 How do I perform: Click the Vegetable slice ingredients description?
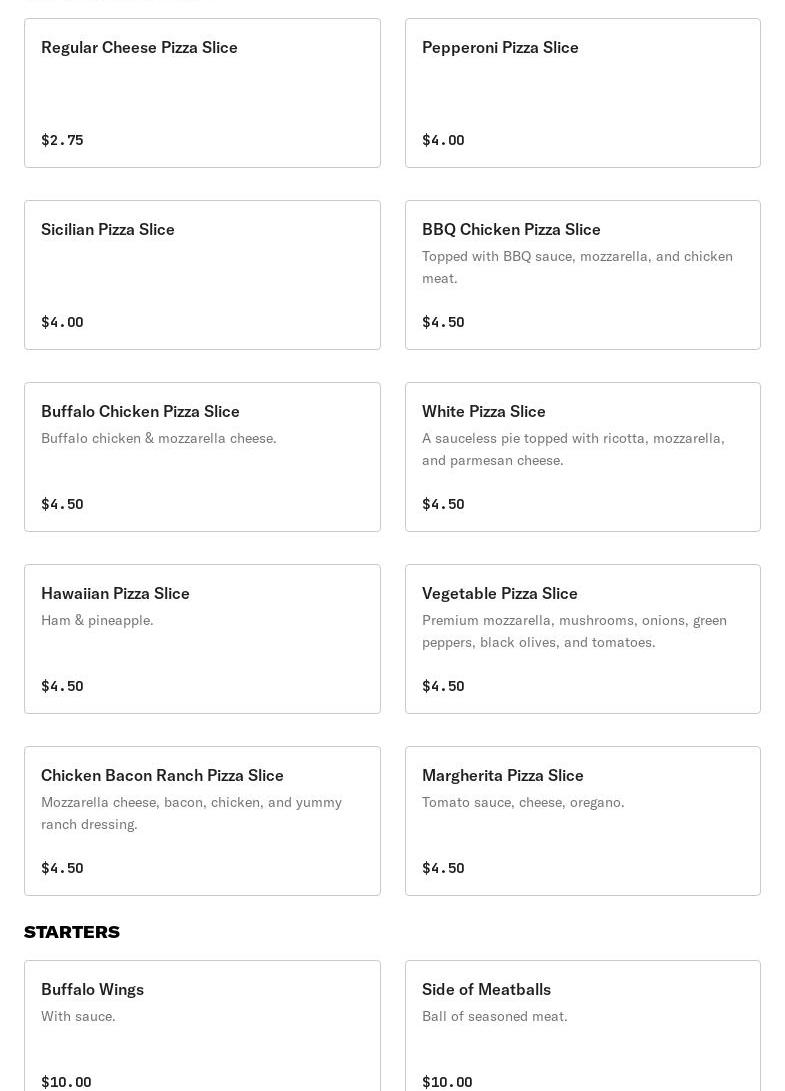(574, 631)
